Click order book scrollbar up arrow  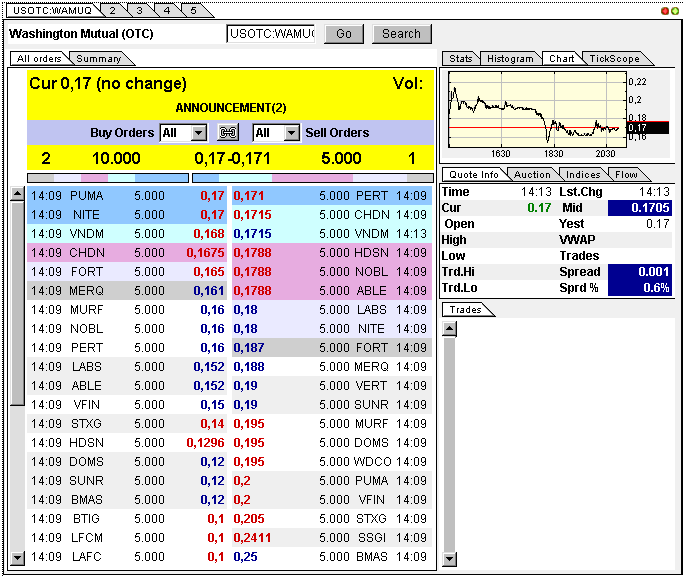click(17, 194)
